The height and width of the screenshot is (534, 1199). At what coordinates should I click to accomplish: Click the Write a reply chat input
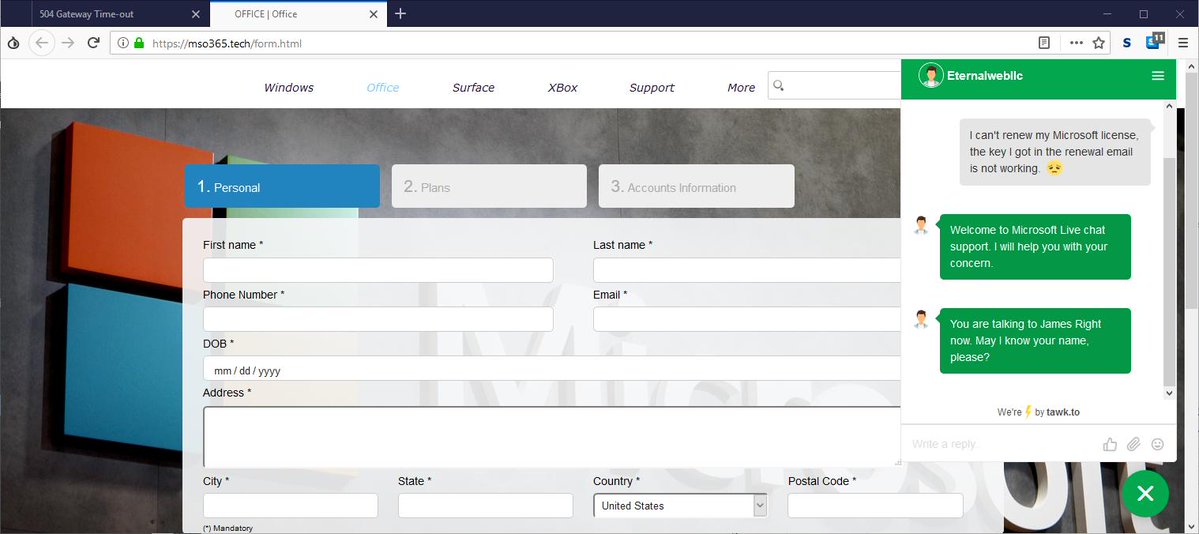(x=1002, y=444)
